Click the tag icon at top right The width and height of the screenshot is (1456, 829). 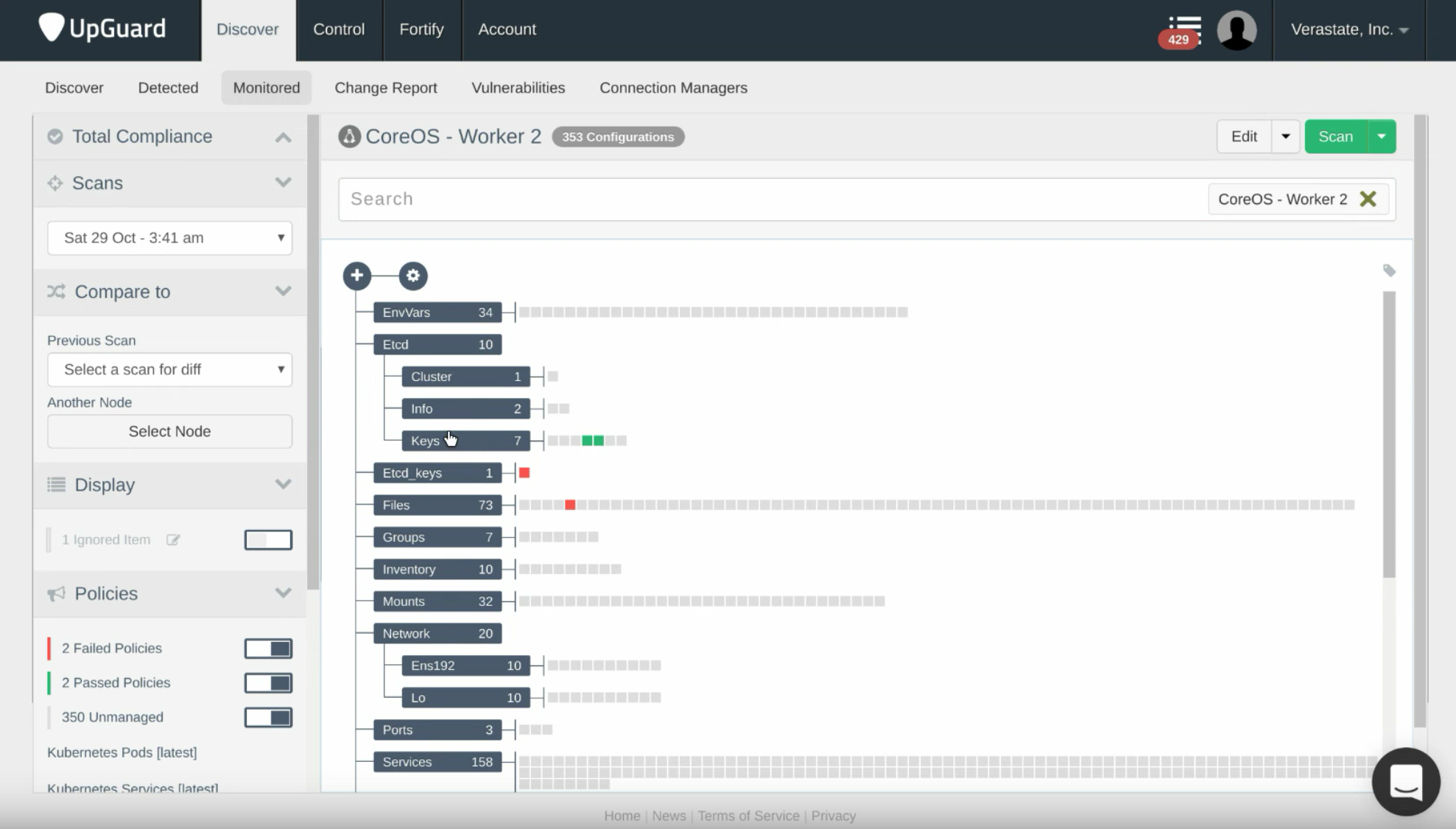coord(1389,270)
